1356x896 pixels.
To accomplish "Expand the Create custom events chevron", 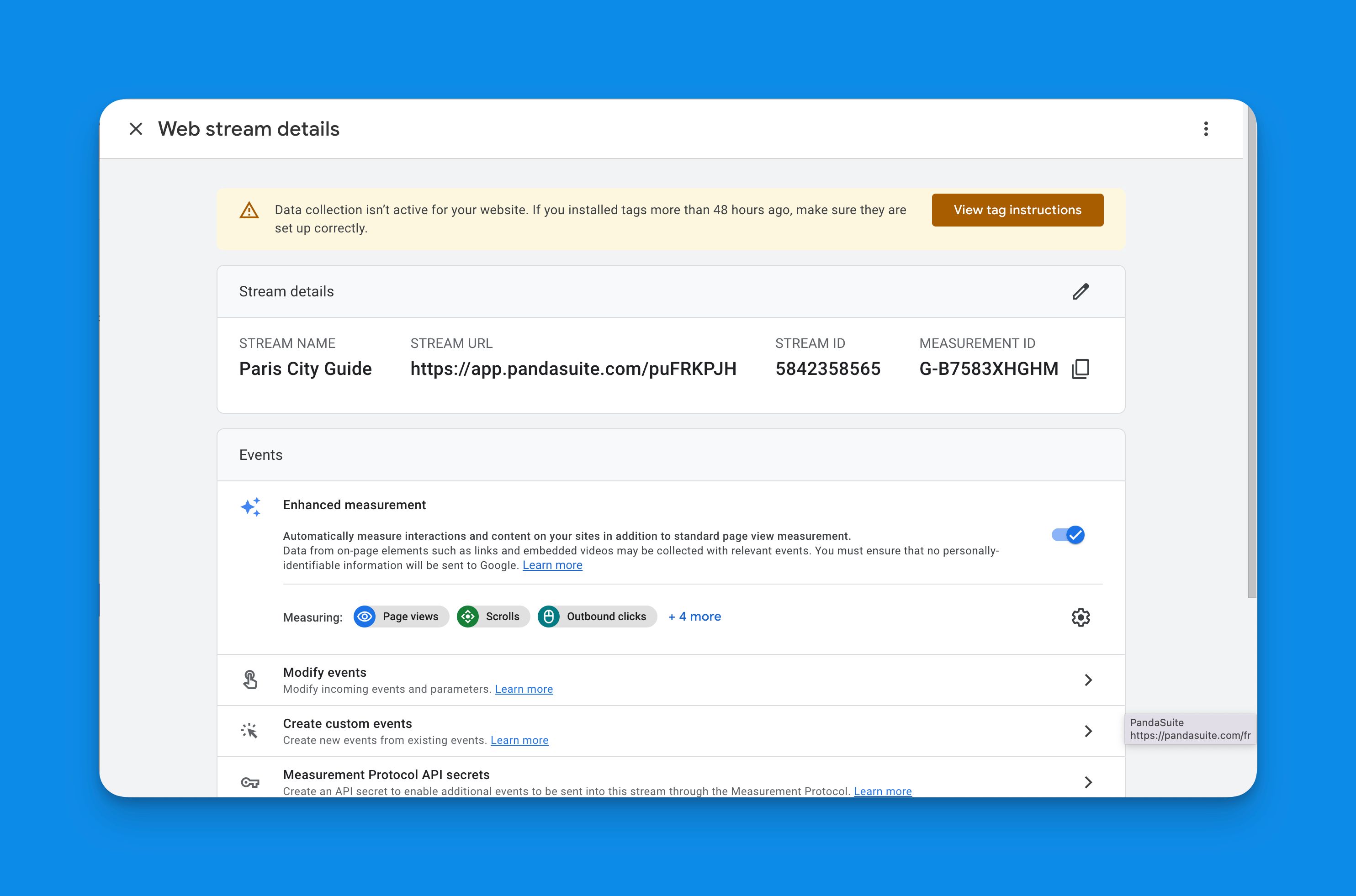I will (1088, 731).
